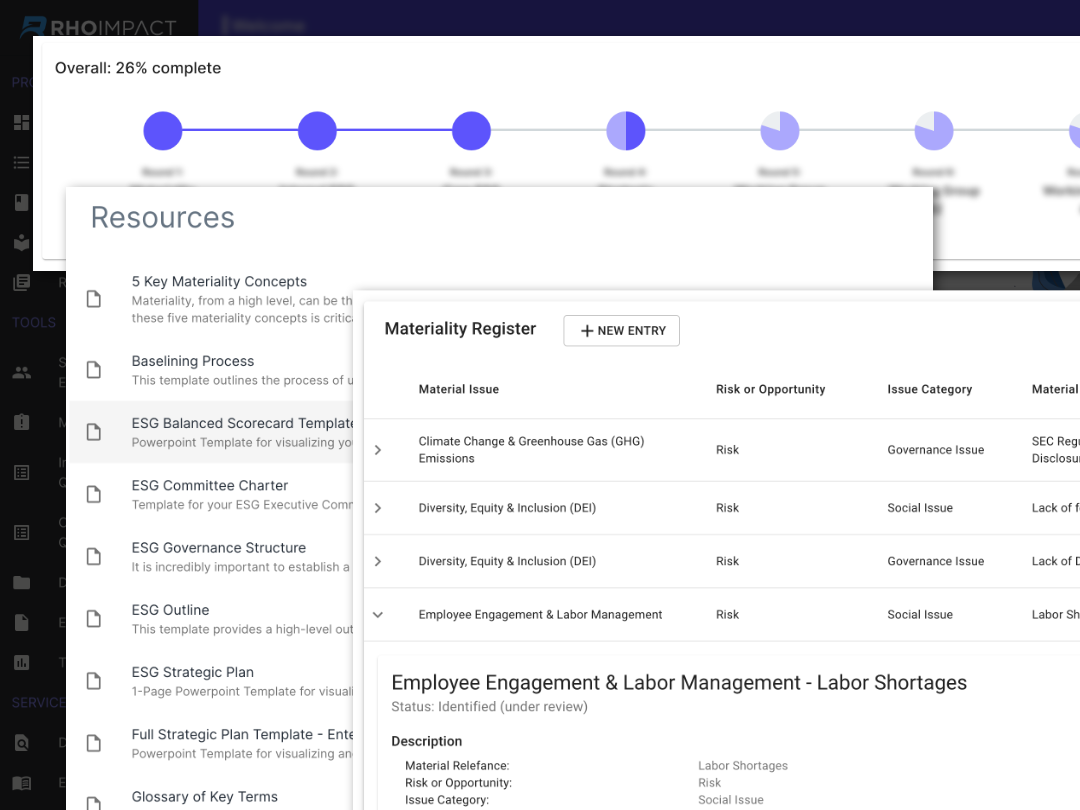This screenshot has height=810, width=1080.
Task: Click the clipboard alert icon in the sidebar
Action: (21, 422)
